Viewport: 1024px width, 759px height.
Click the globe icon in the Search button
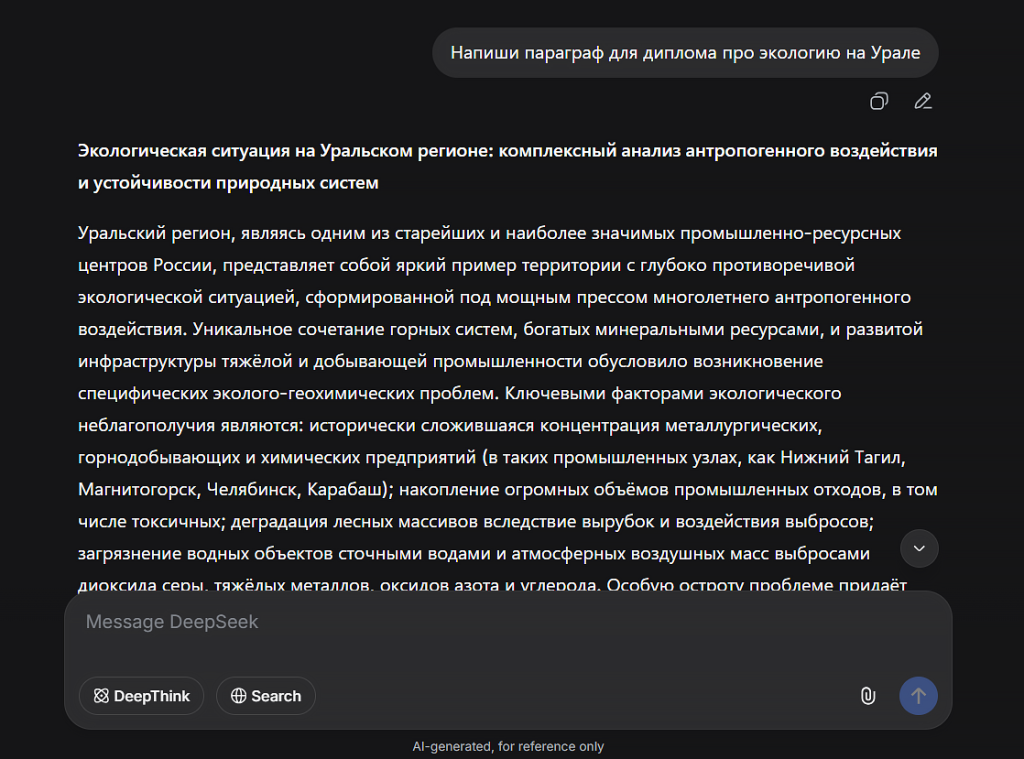(237, 696)
